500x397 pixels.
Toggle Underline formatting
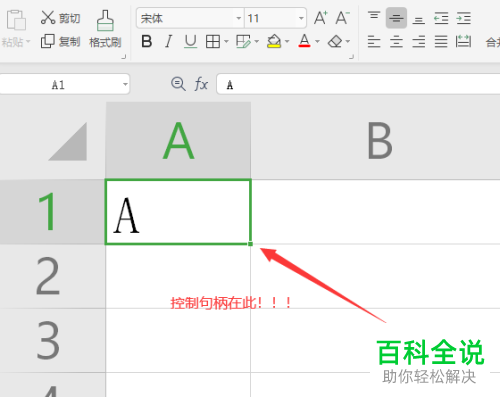click(x=191, y=42)
